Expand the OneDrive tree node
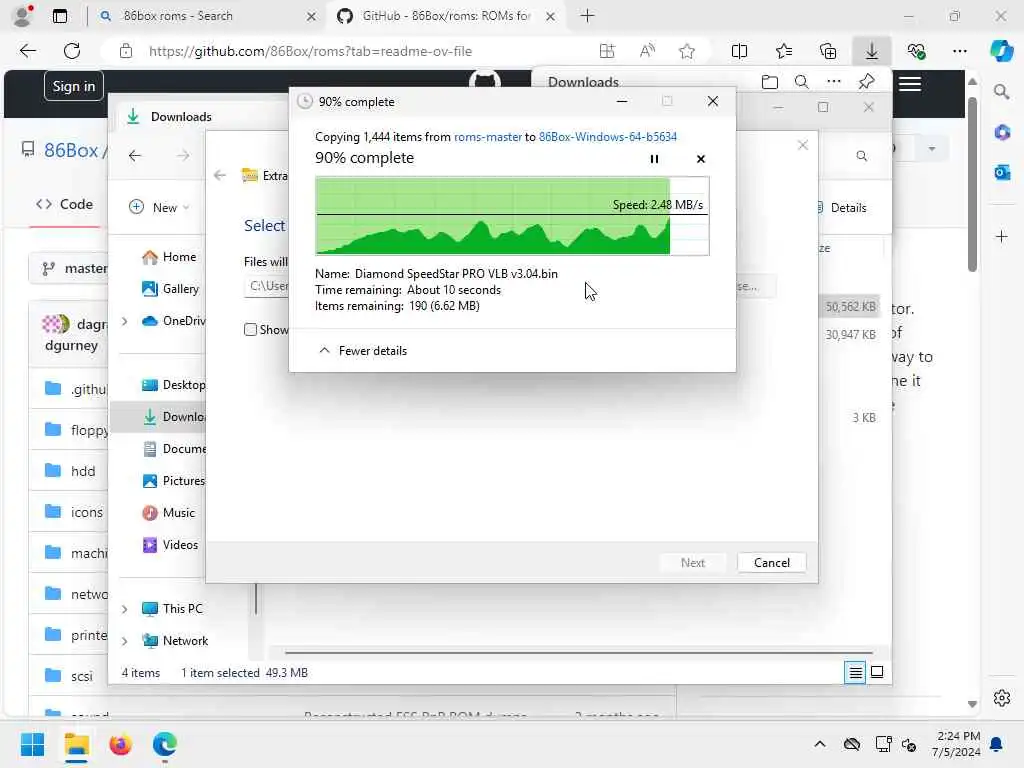The width and height of the screenshot is (1024, 768). (124, 321)
